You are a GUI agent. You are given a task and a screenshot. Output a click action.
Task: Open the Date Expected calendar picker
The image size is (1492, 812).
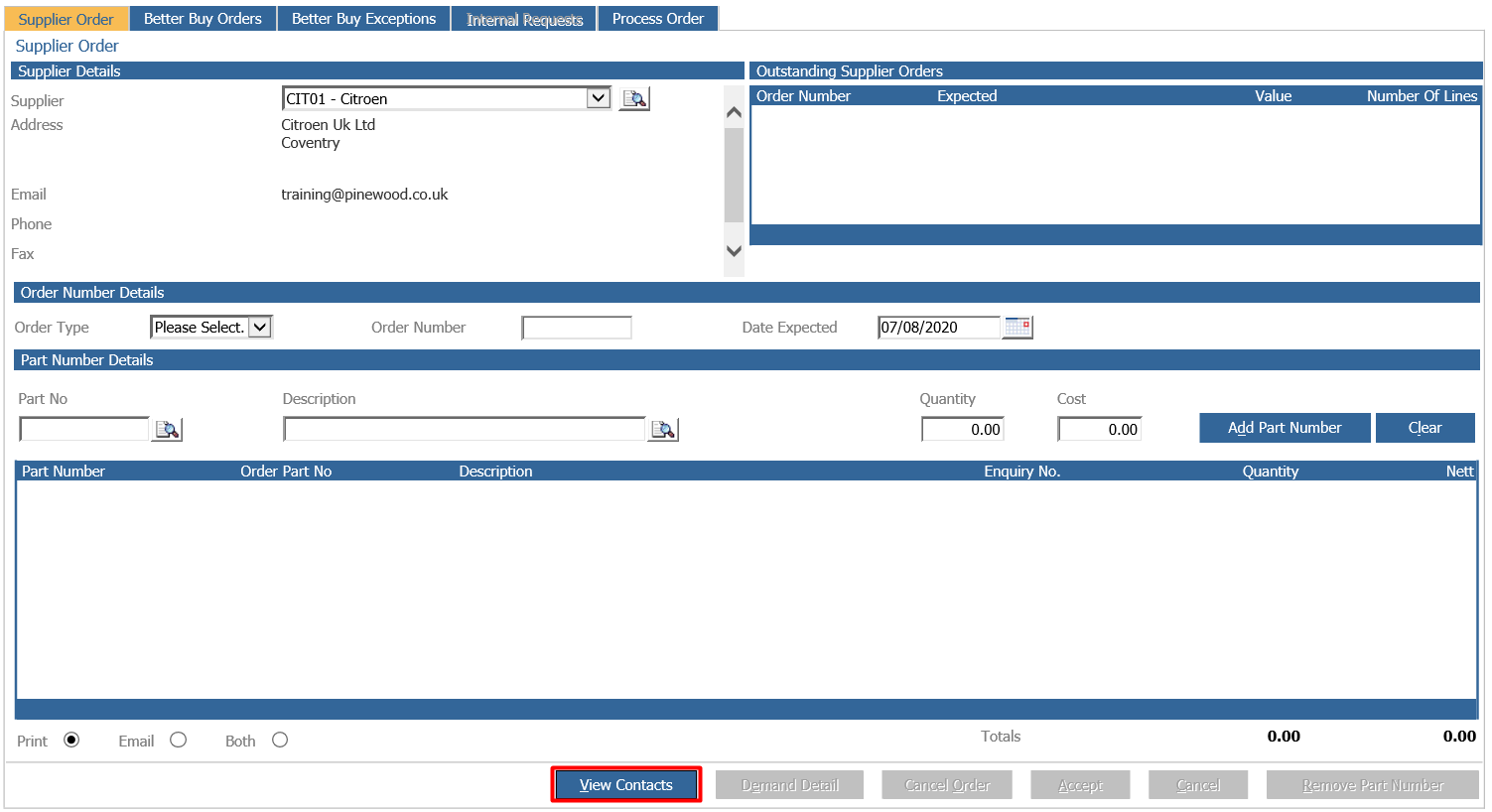(1017, 327)
